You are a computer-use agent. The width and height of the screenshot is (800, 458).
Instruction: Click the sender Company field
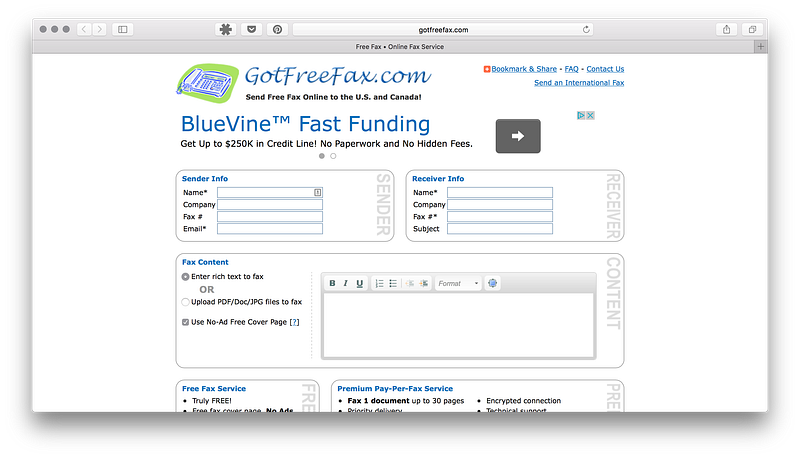(x=270, y=205)
